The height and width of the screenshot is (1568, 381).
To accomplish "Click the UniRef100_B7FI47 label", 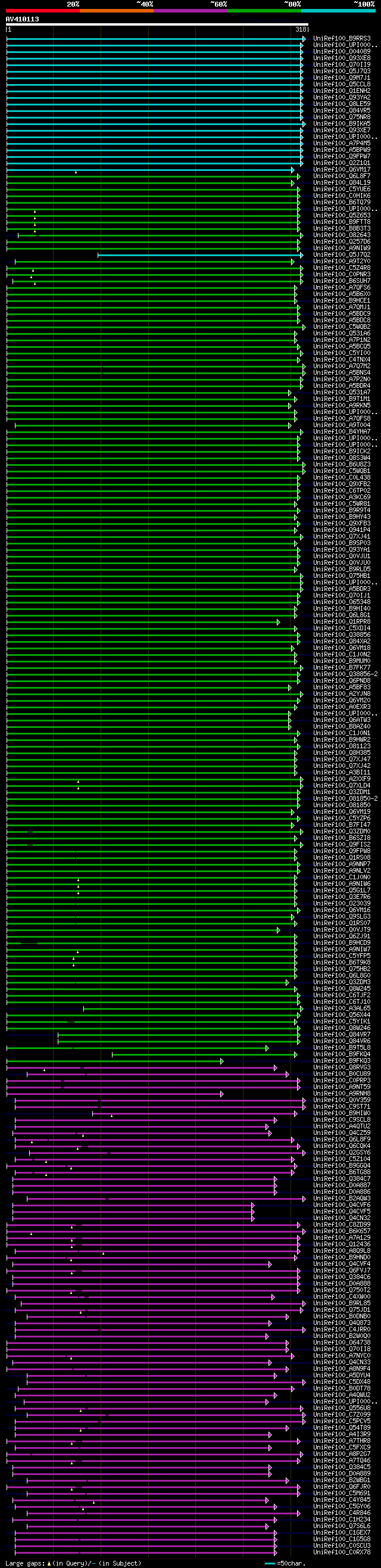I will click(x=342, y=825).
